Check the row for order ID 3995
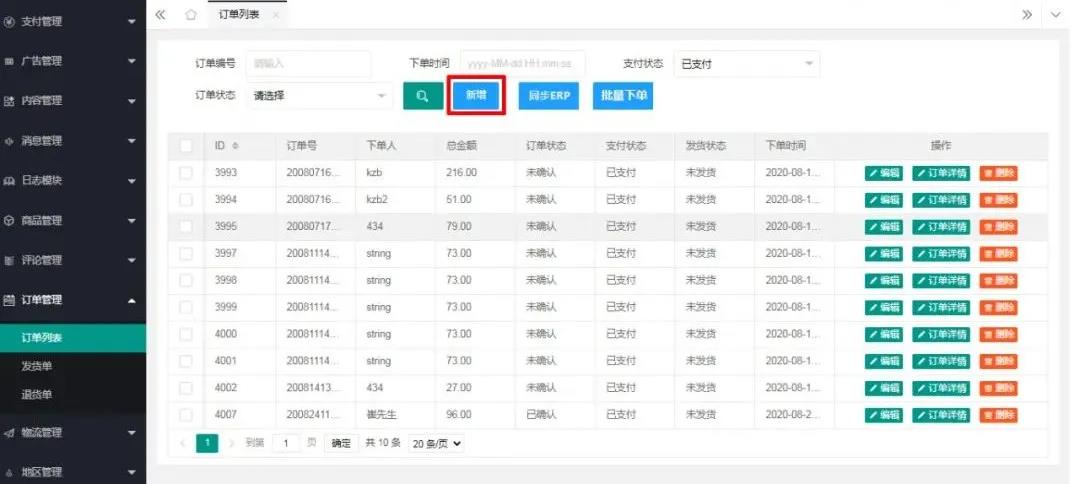This screenshot has height=484, width=1080. (x=186, y=227)
